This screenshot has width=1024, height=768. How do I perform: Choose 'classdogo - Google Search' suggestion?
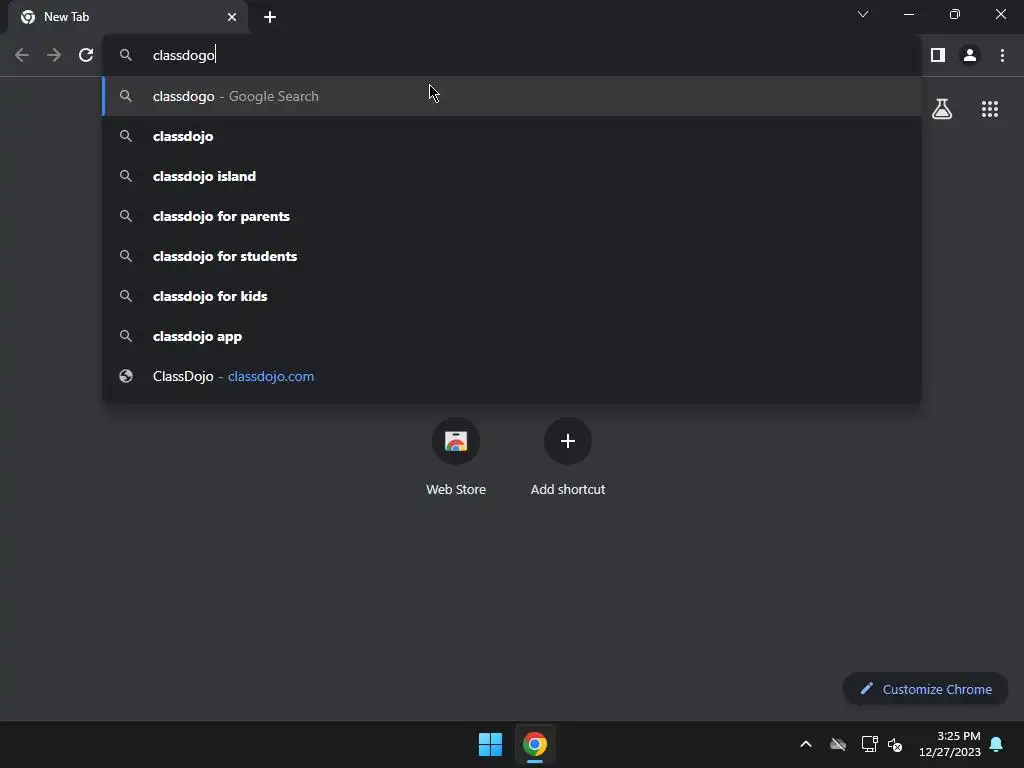(512, 96)
